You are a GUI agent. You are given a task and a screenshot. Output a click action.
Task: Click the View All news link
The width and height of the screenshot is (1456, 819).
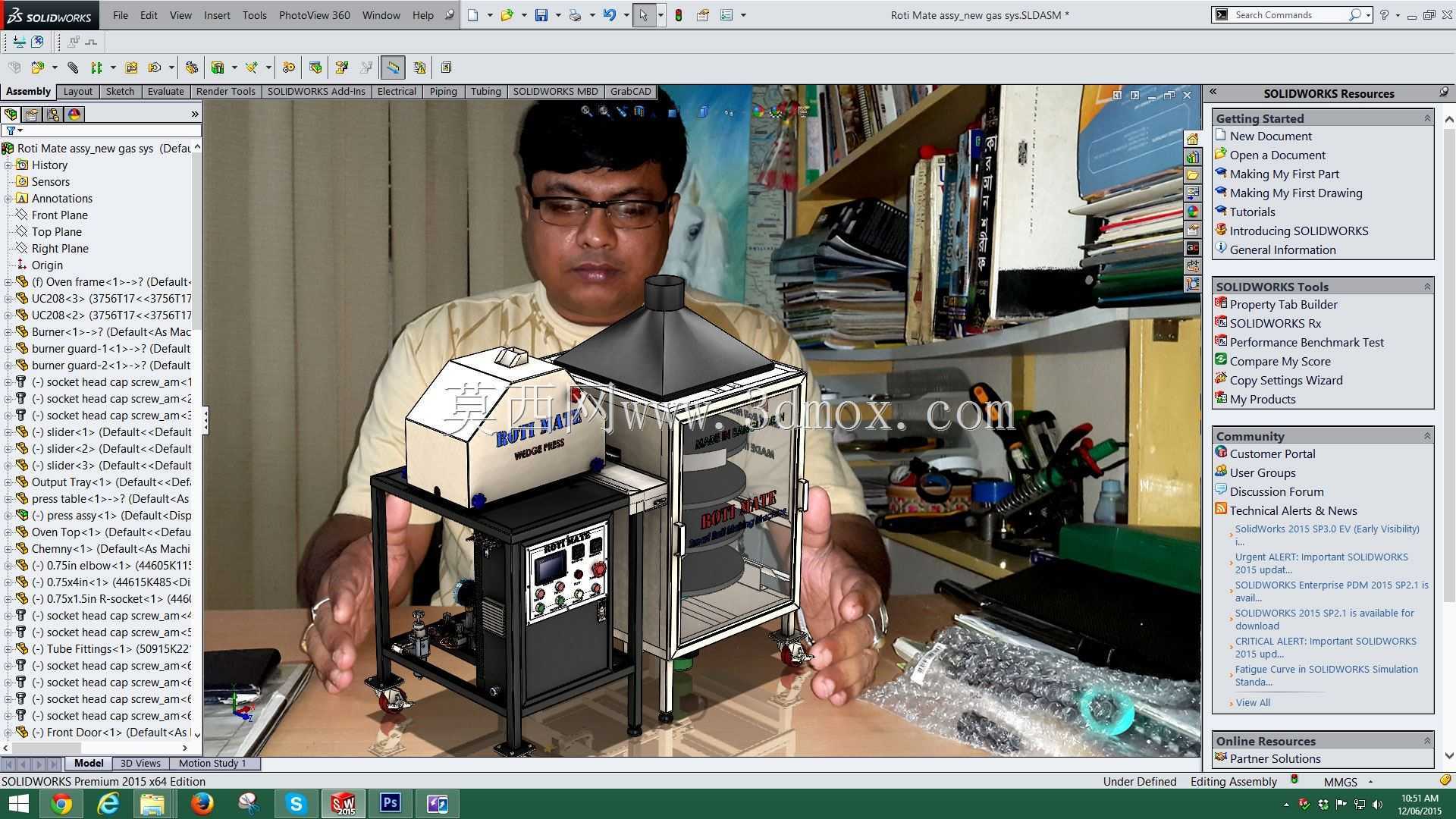[1253, 703]
